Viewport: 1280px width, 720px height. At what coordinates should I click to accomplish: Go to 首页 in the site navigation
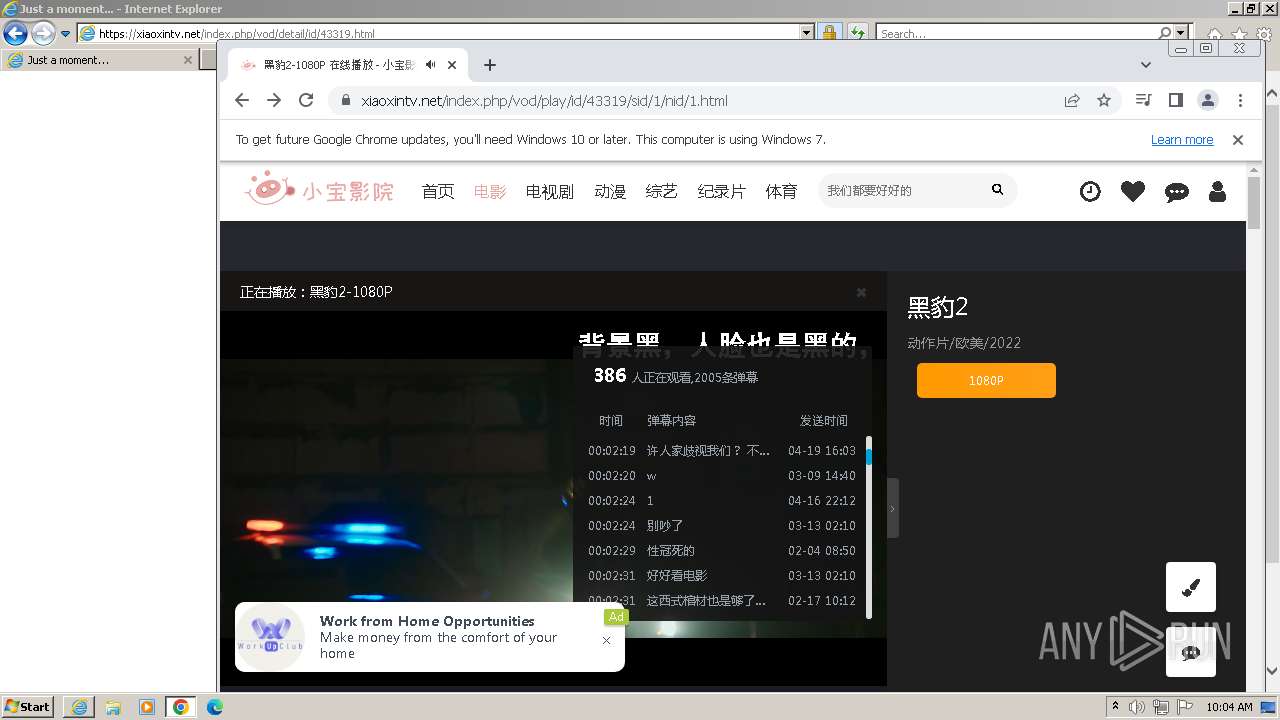click(x=438, y=191)
